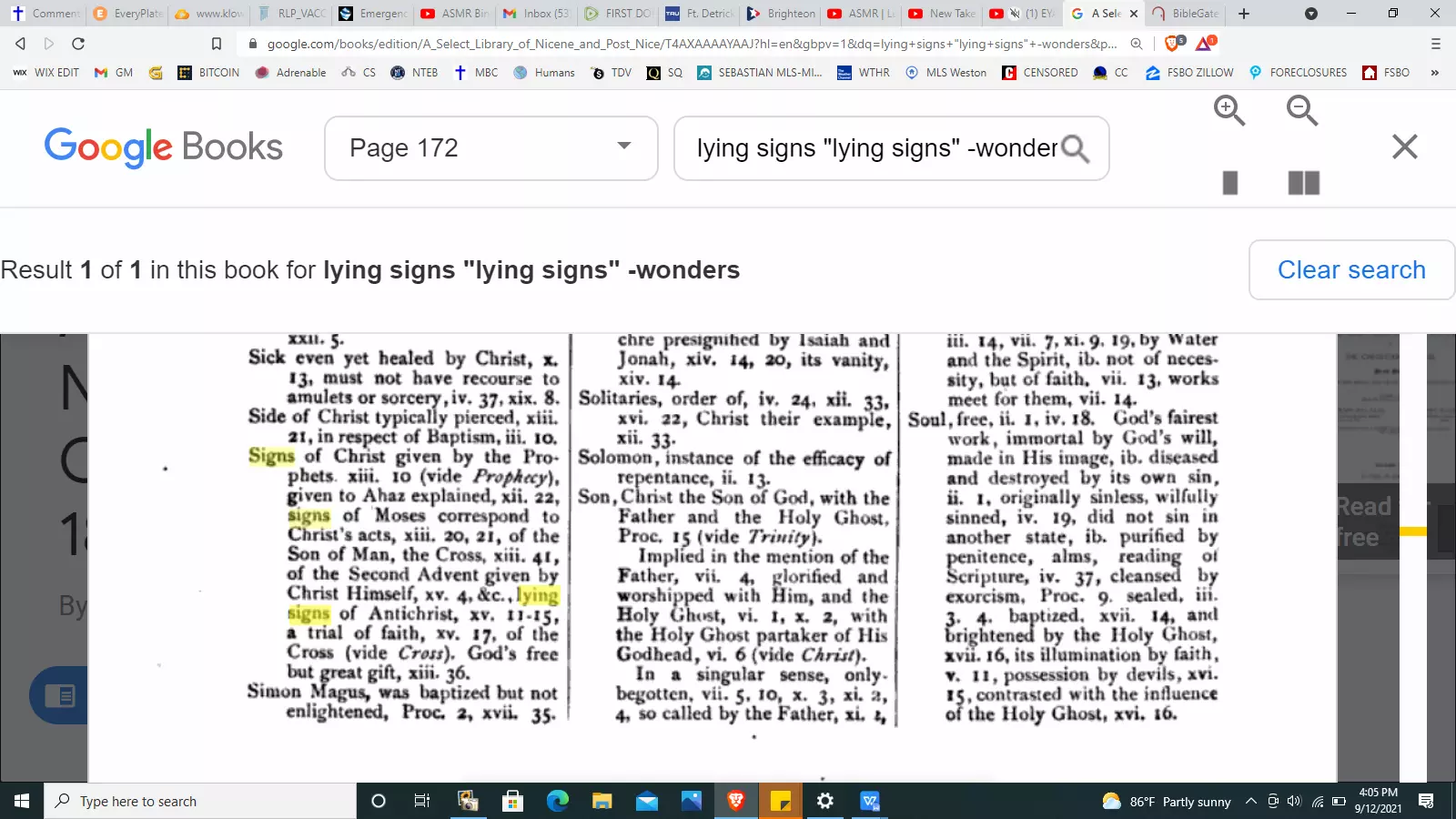Open Settings gear in the Windows taskbar
The width and height of the screenshot is (1456, 819).
pos(824,801)
